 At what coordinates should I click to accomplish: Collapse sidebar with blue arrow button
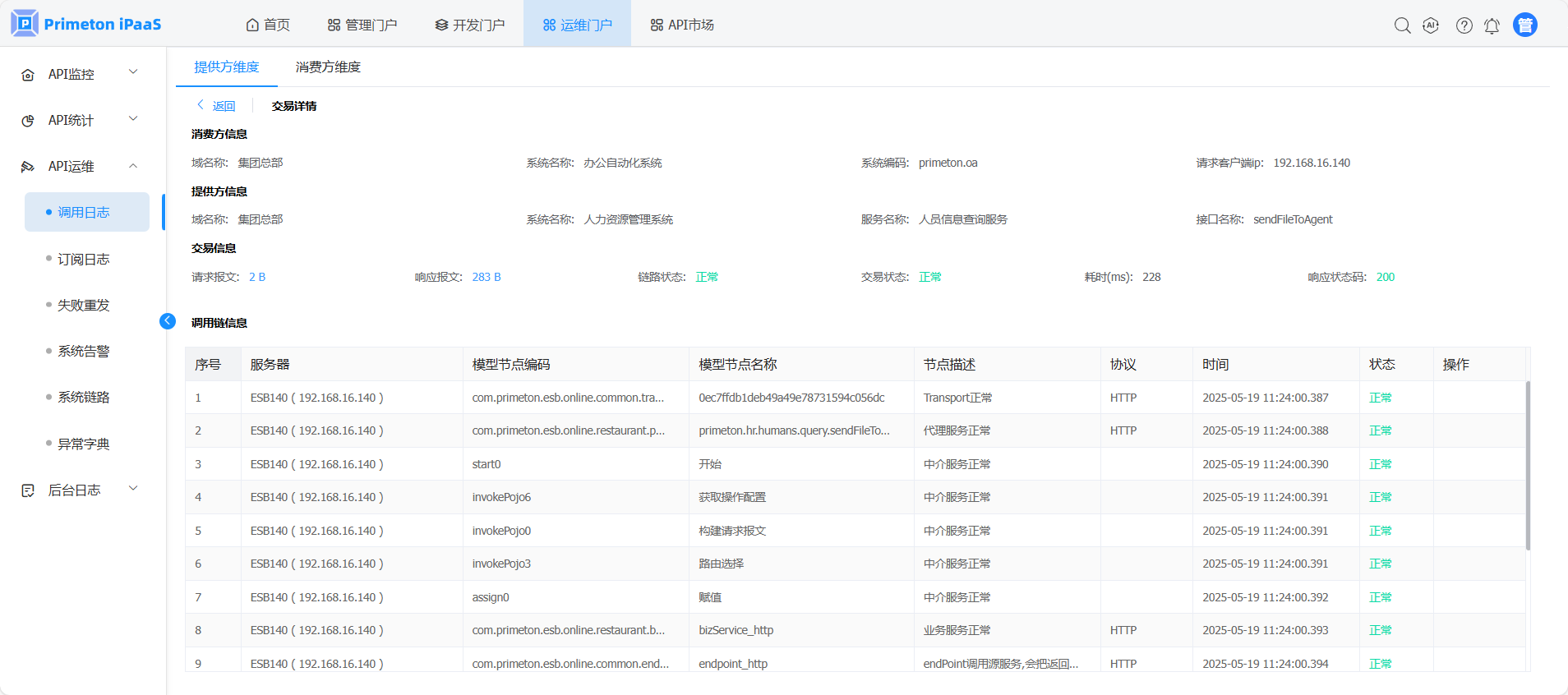pyautogui.click(x=168, y=321)
